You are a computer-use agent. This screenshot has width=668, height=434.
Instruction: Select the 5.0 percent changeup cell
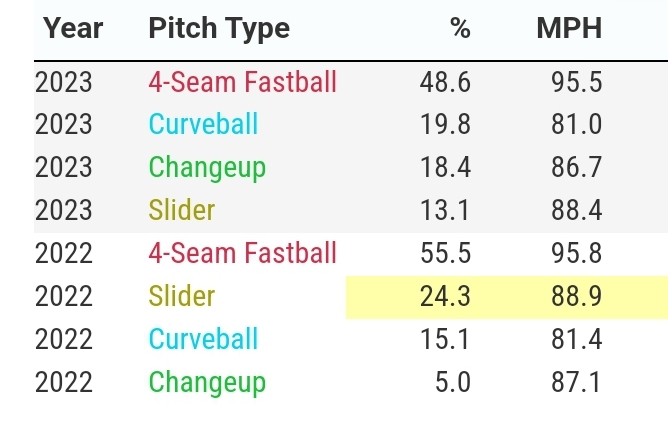pos(451,382)
